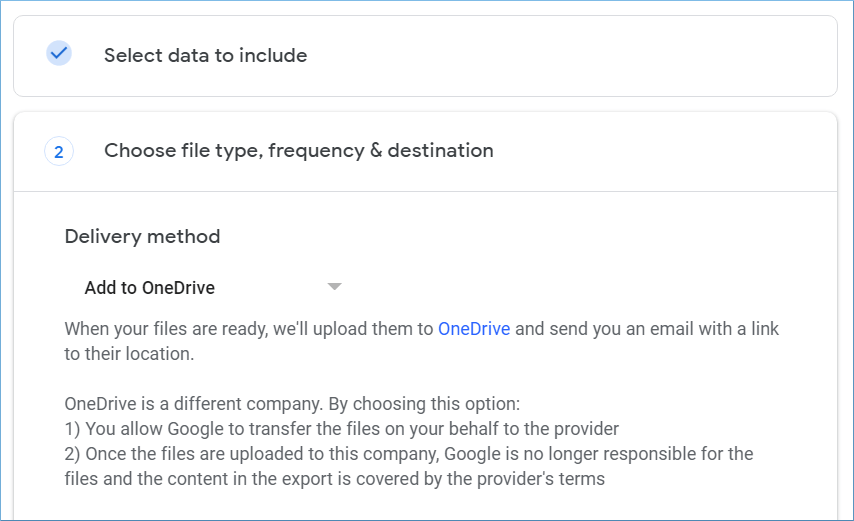The image size is (854, 521).
Task: Click the blue checkmark icon for step one
Action: (x=59, y=53)
